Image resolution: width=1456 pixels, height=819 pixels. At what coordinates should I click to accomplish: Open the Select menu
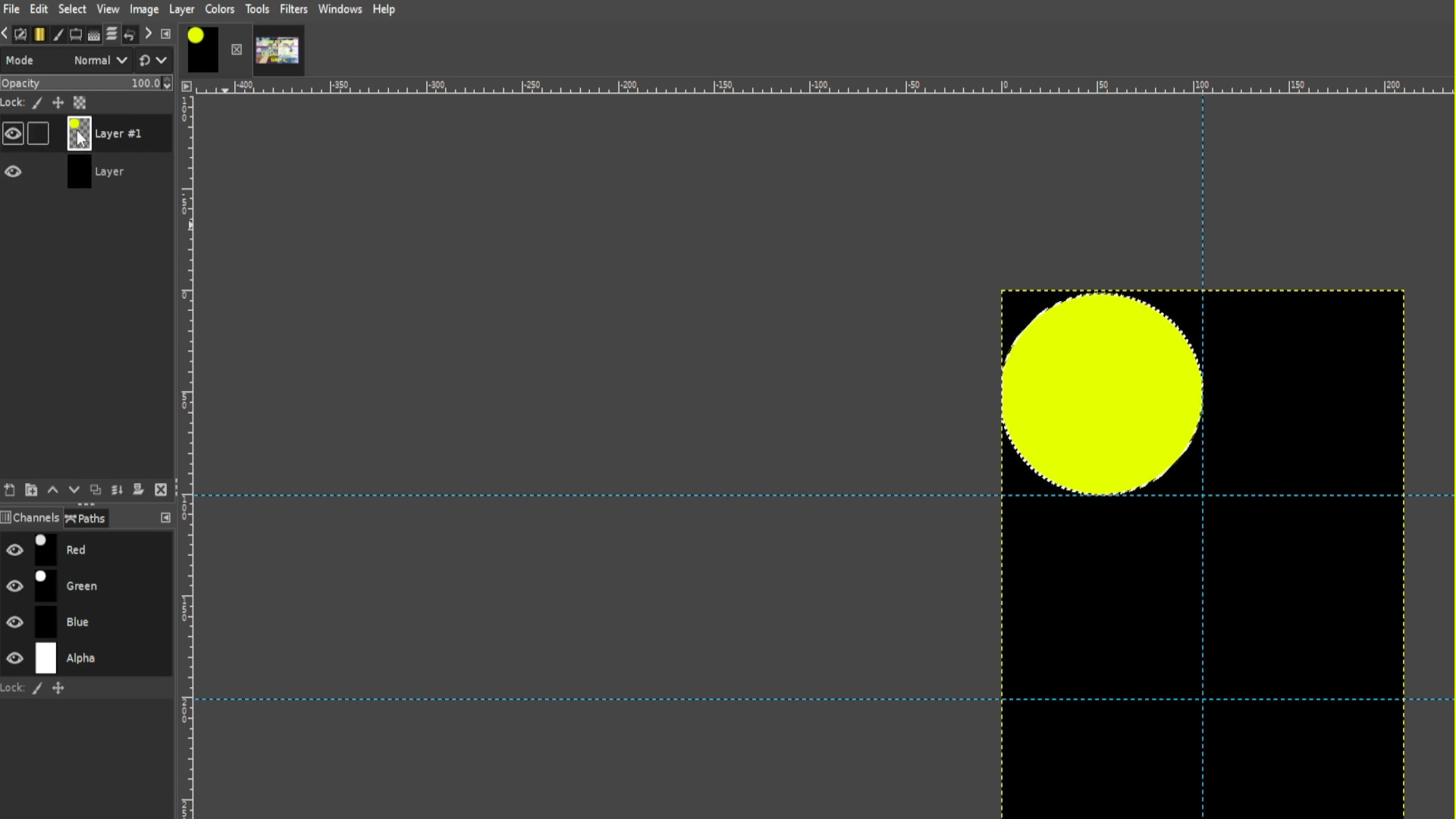tap(72, 9)
